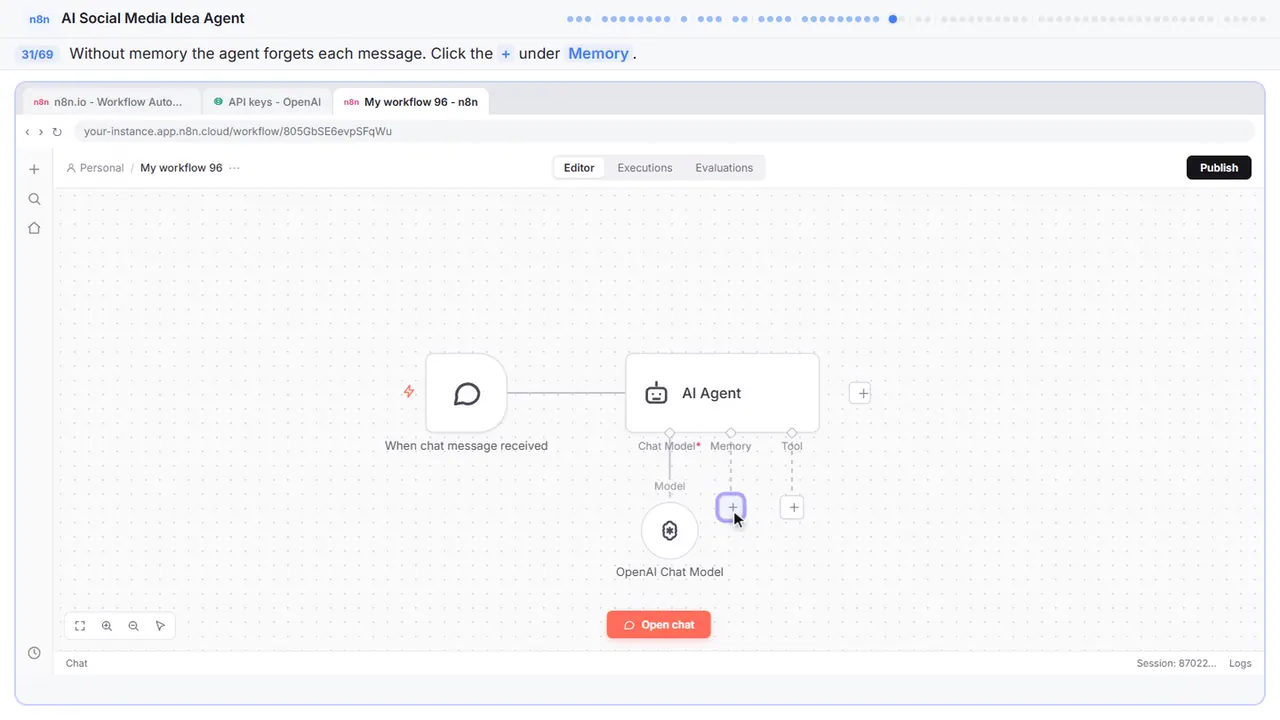Click the browser URL address field
The height and width of the screenshot is (720, 1280).
[663, 131]
